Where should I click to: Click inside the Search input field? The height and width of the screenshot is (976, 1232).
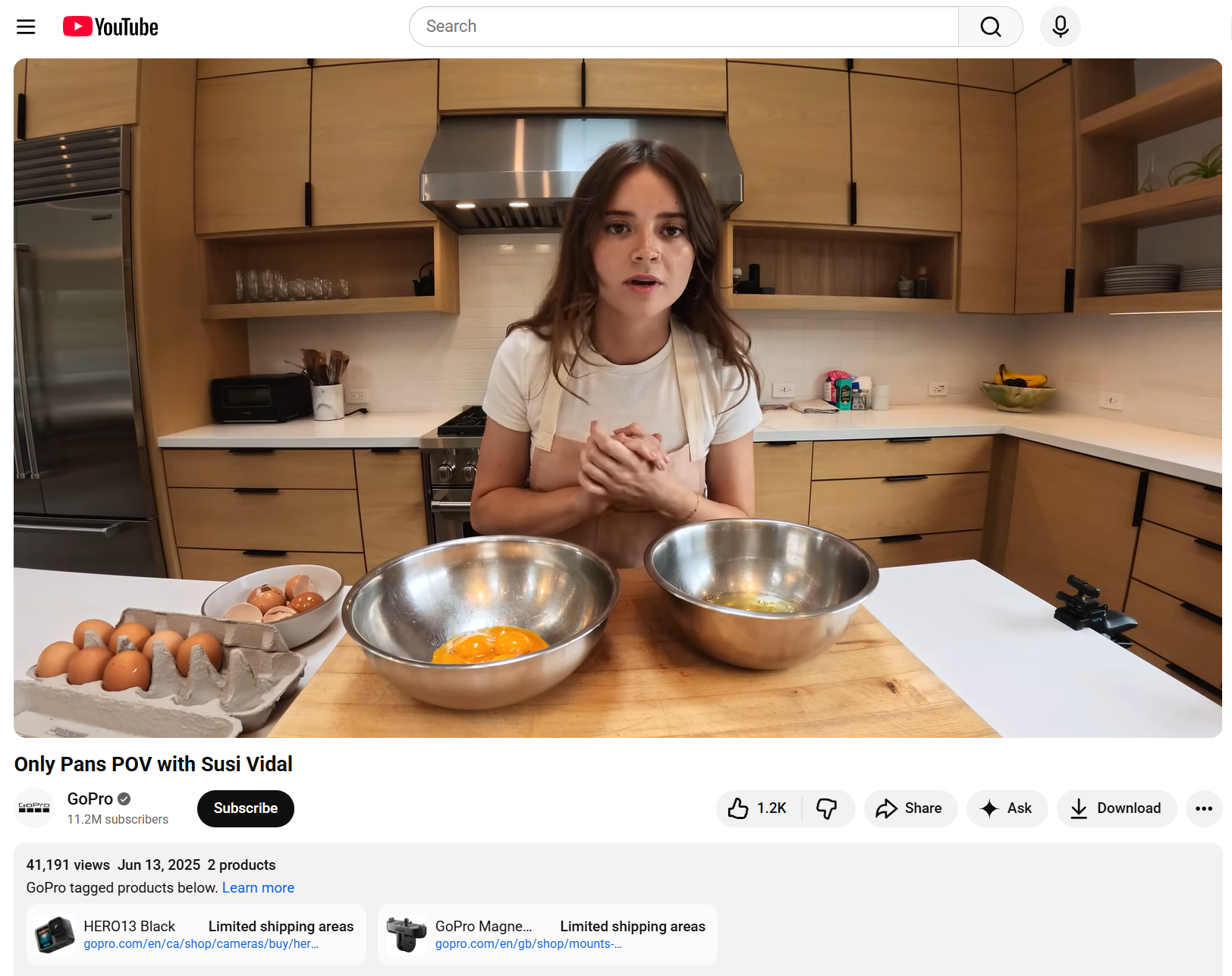[683, 27]
